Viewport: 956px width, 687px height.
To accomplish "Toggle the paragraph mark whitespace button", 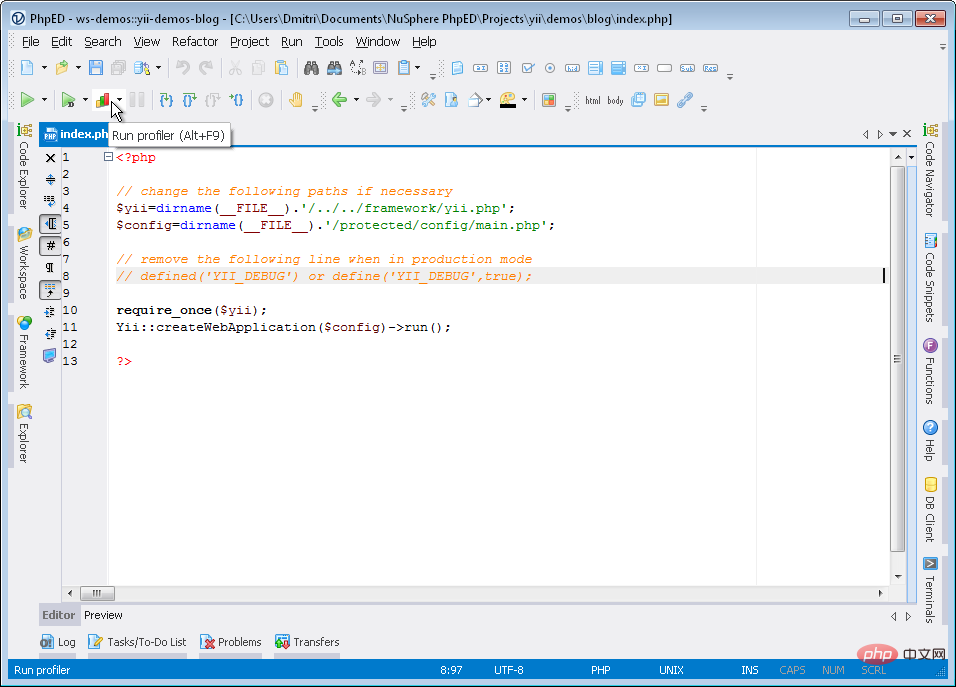I will tap(50, 267).
